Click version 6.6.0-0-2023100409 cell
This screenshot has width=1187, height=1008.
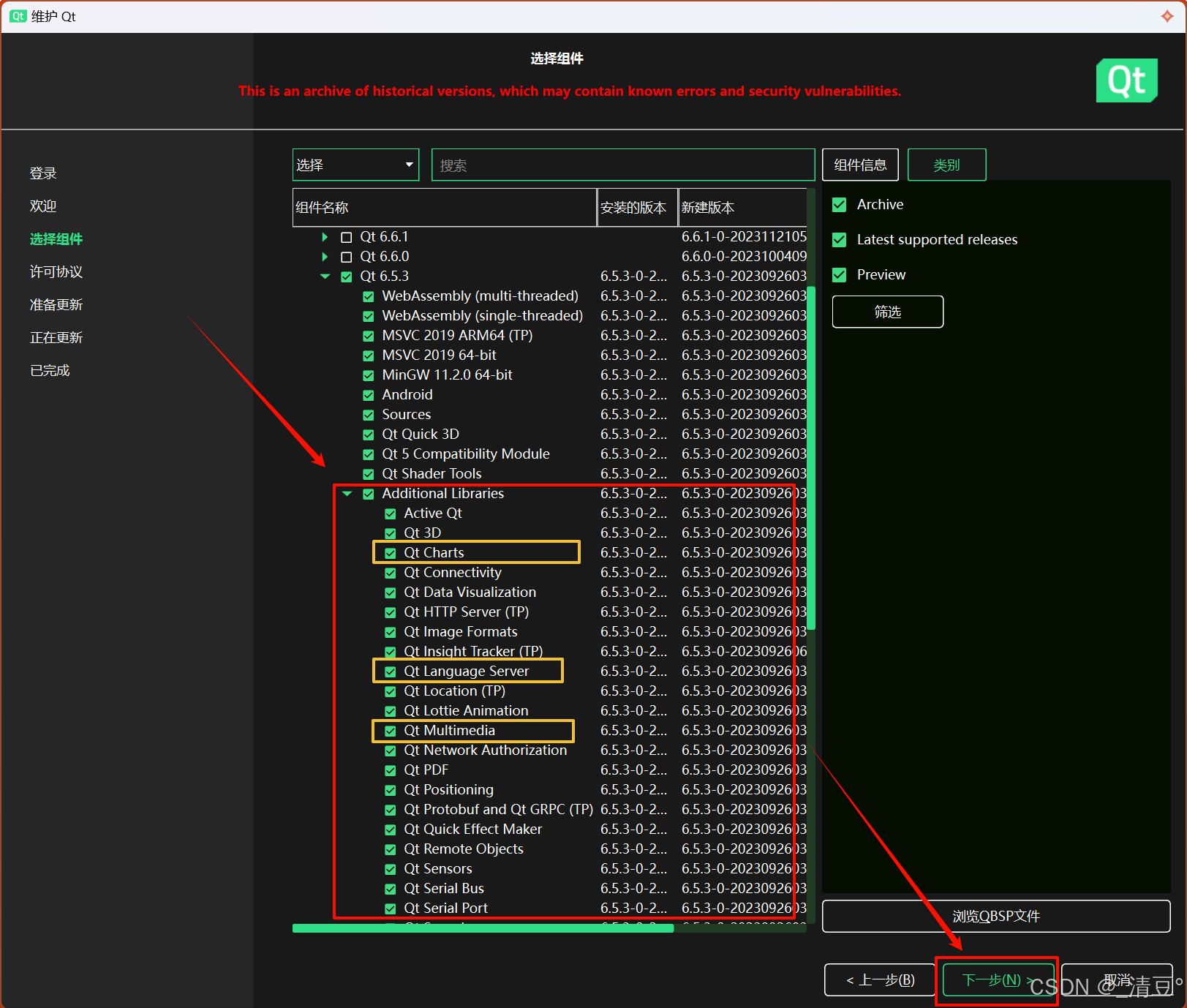[x=744, y=257]
